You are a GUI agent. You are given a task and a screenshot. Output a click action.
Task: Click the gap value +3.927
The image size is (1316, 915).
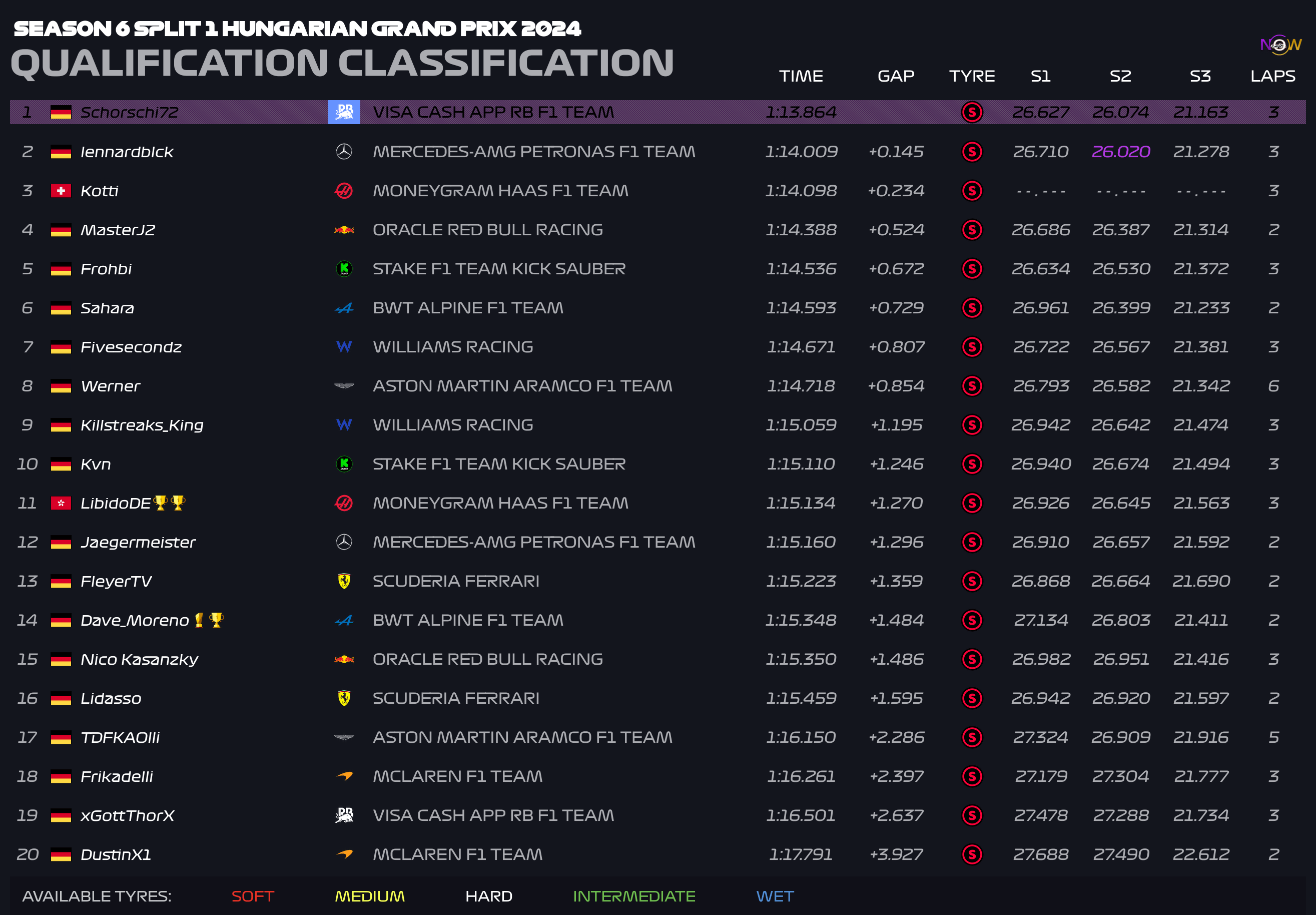[896, 854]
